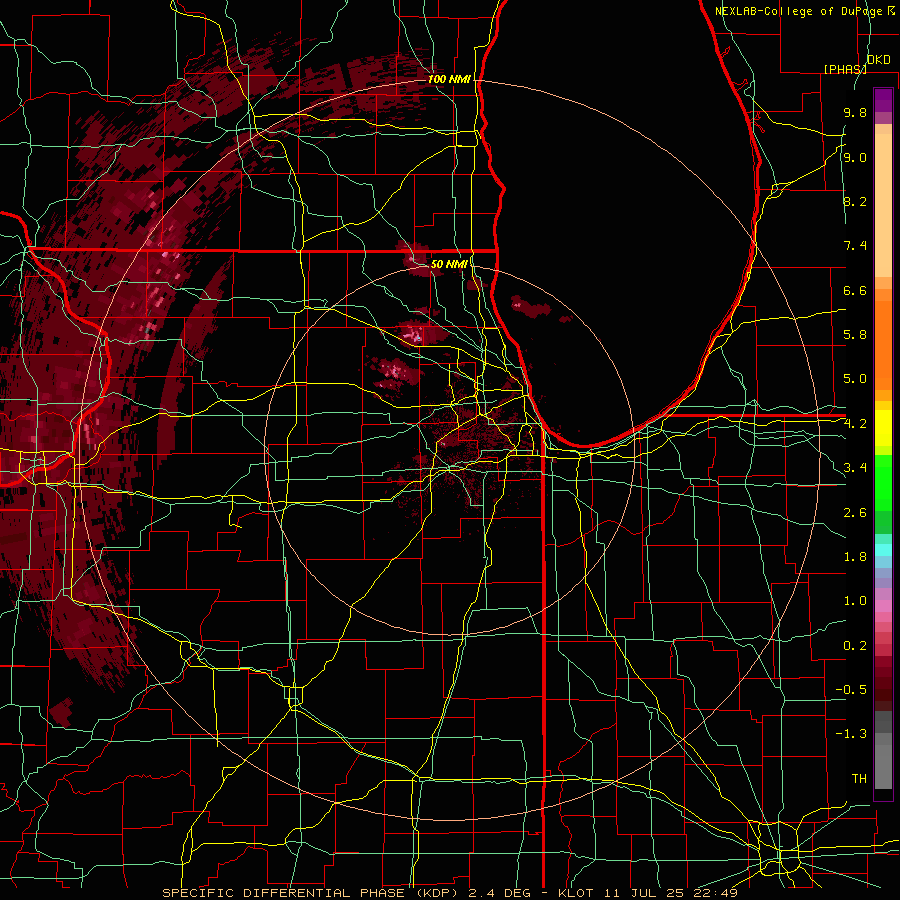This screenshot has width=900, height=900.
Task: Pick the bright yellow color bar segment
Action: (x=883, y=428)
